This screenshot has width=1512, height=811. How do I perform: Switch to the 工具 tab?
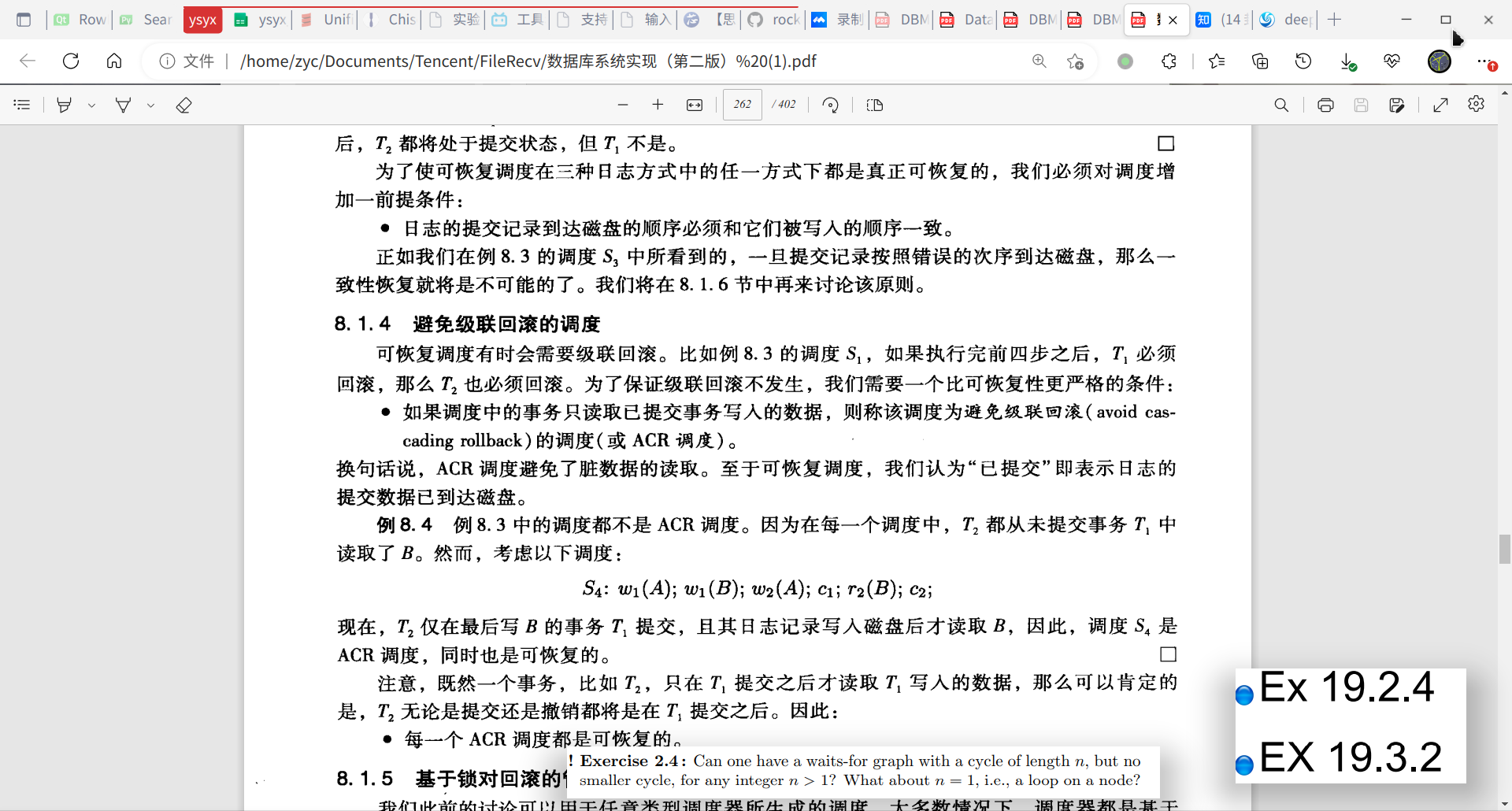point(519,20)
